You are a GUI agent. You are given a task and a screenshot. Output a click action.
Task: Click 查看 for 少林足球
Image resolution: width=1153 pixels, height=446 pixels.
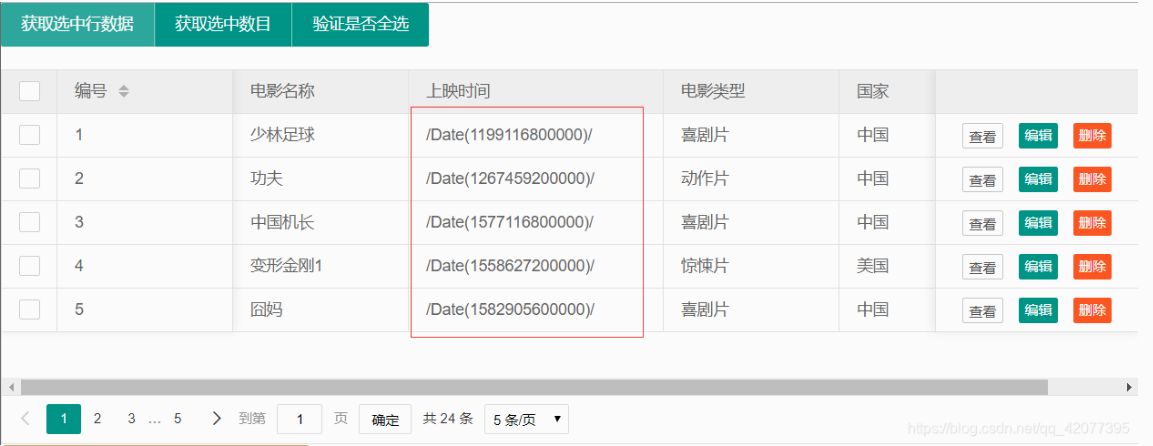click(982, 136)
